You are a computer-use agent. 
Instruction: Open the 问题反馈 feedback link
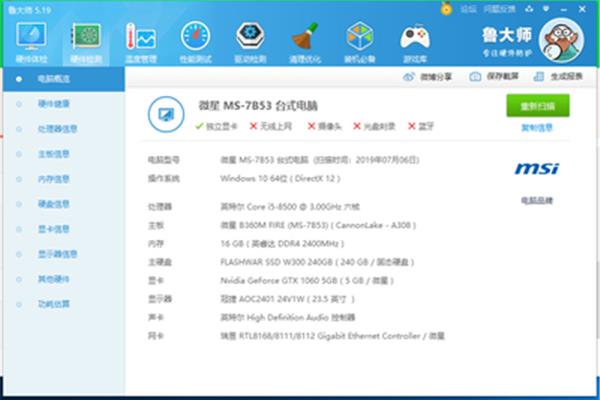[499, 9]
